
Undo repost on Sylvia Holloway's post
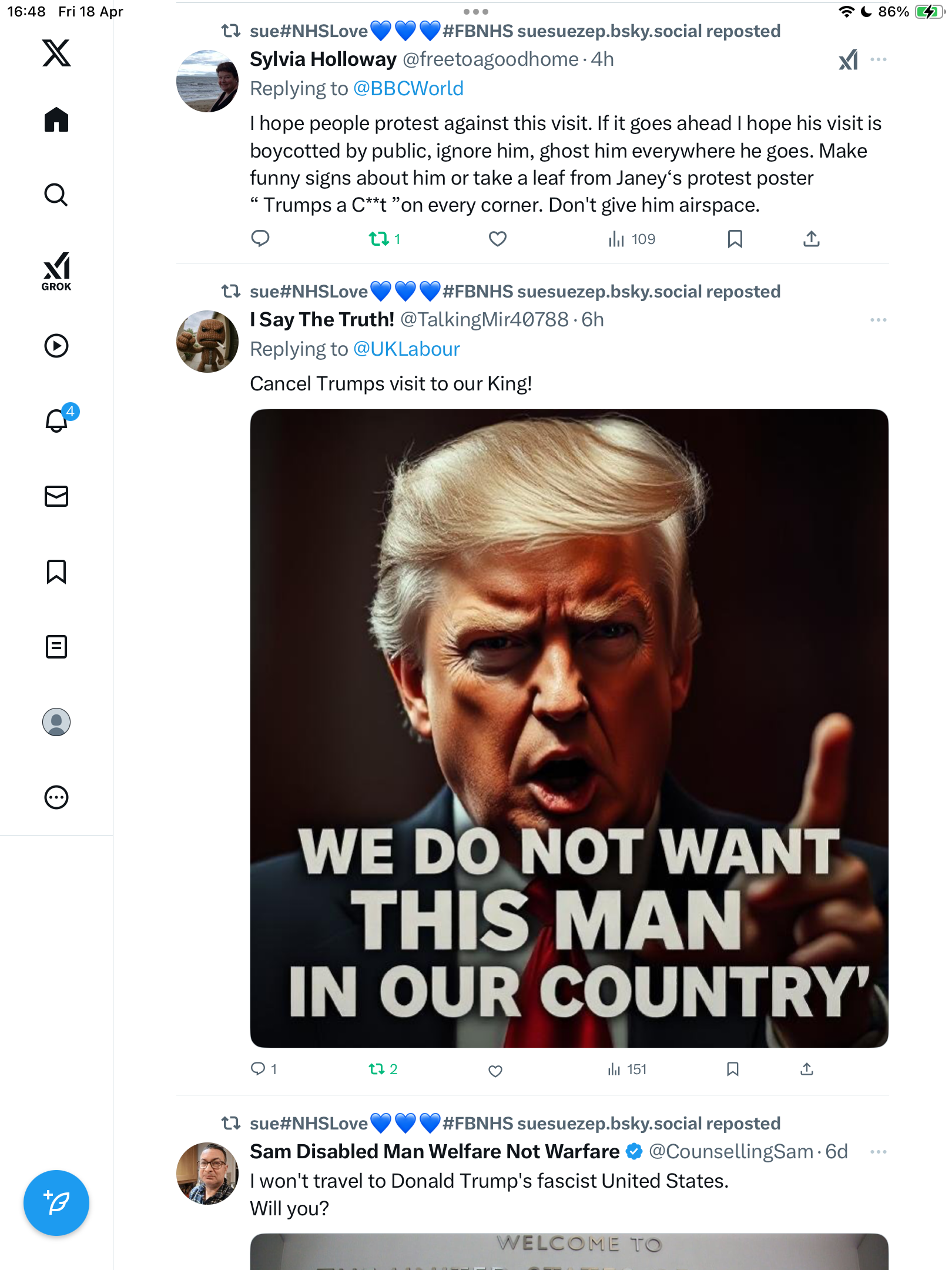point(384,239)
